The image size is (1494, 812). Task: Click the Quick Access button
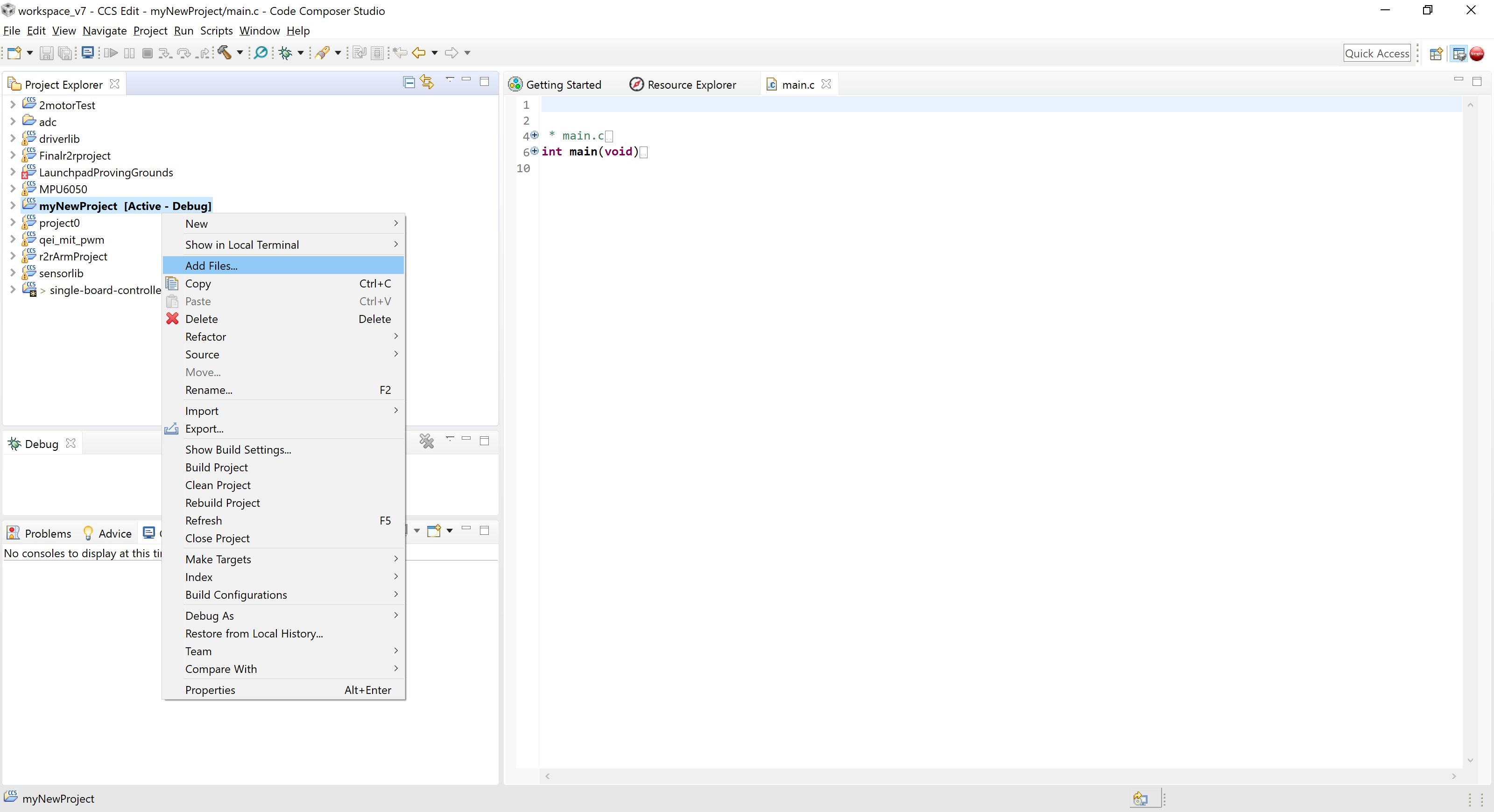1377,53
